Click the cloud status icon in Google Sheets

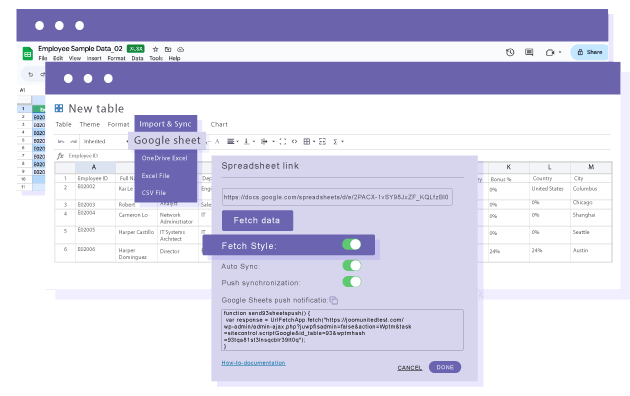tap(181, 49)
